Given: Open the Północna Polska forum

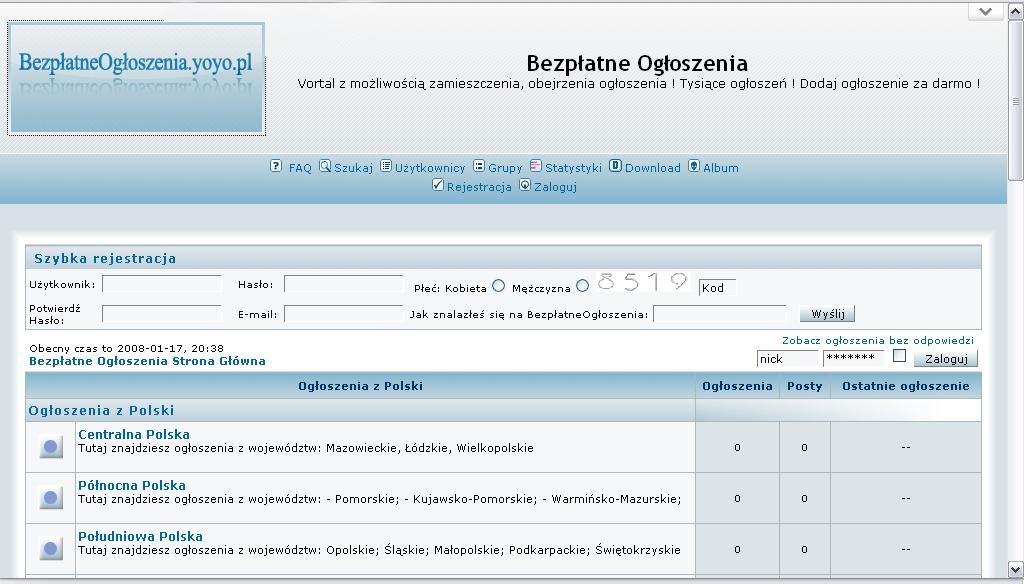Looking at the screenshot, I should coord(132,485).
